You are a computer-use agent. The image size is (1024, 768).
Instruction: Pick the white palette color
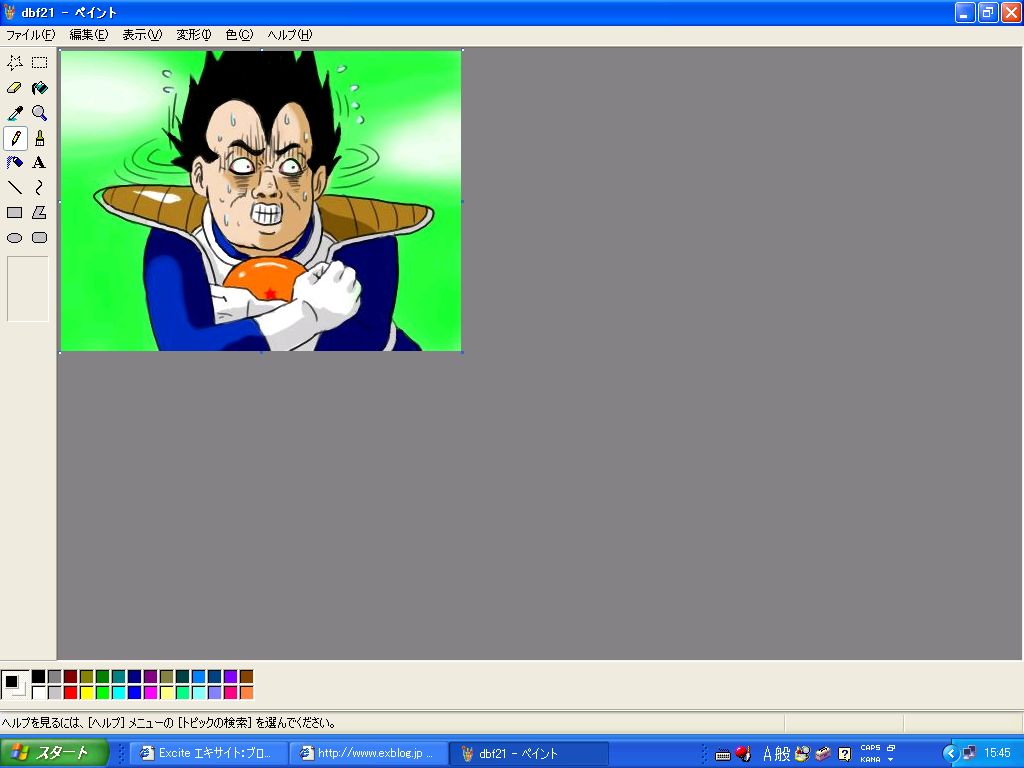(39, 692)
